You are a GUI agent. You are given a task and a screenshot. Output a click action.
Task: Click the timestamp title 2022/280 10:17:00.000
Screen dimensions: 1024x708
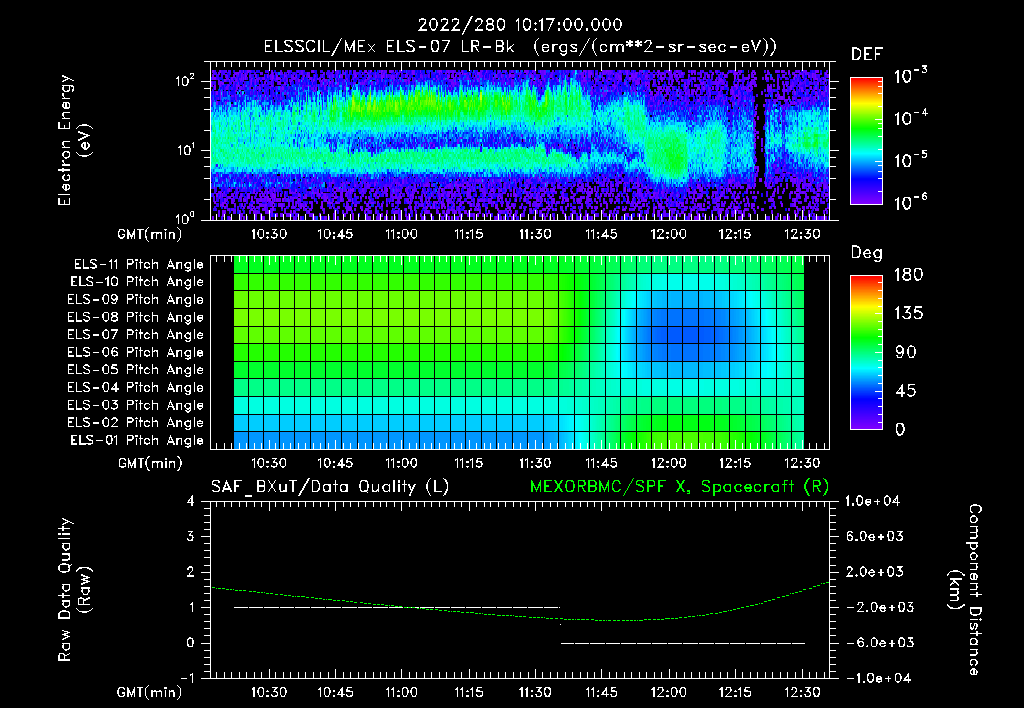(x=520, y=25)
